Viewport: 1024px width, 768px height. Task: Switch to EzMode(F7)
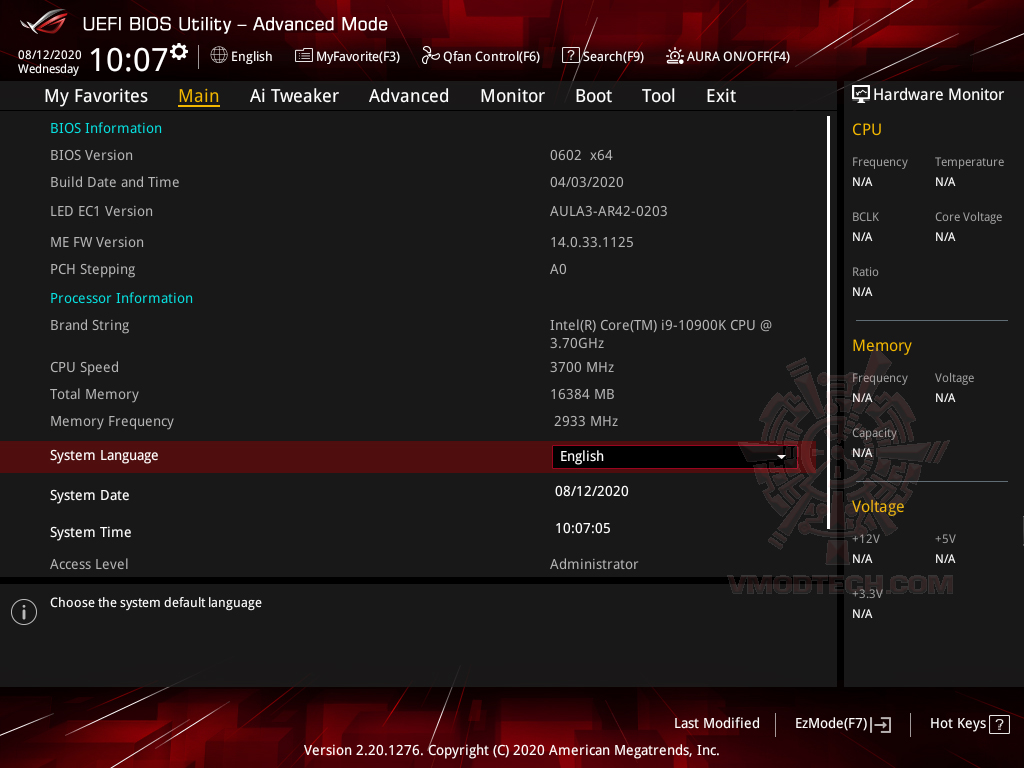[x=842, y=724]
